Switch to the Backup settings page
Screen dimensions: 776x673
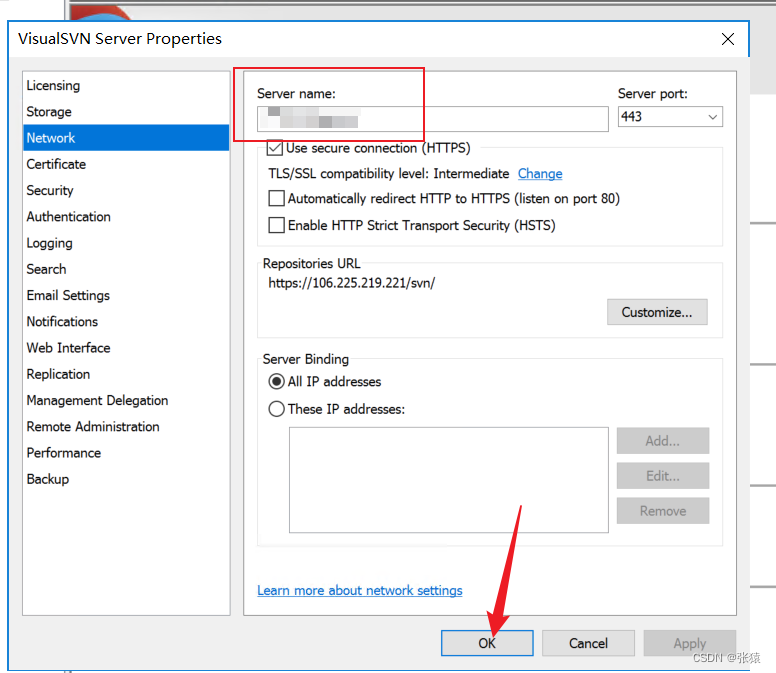[x=126, y=479]
